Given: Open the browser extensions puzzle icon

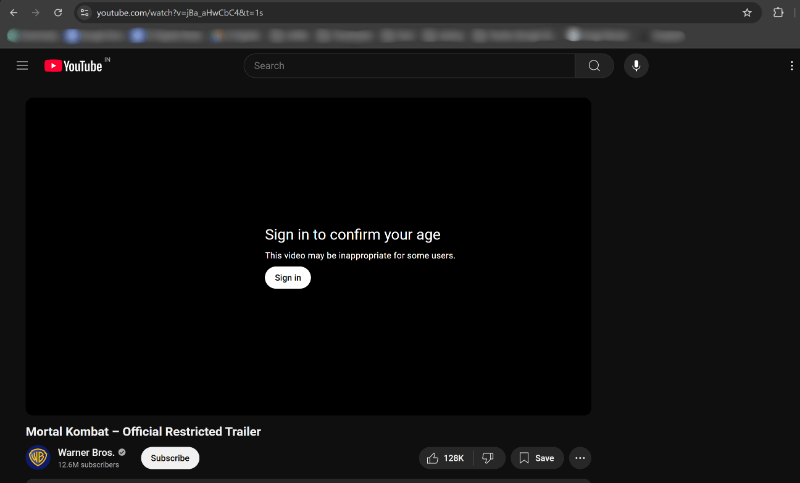Looking at the screenshot, I should coord(778,13).
